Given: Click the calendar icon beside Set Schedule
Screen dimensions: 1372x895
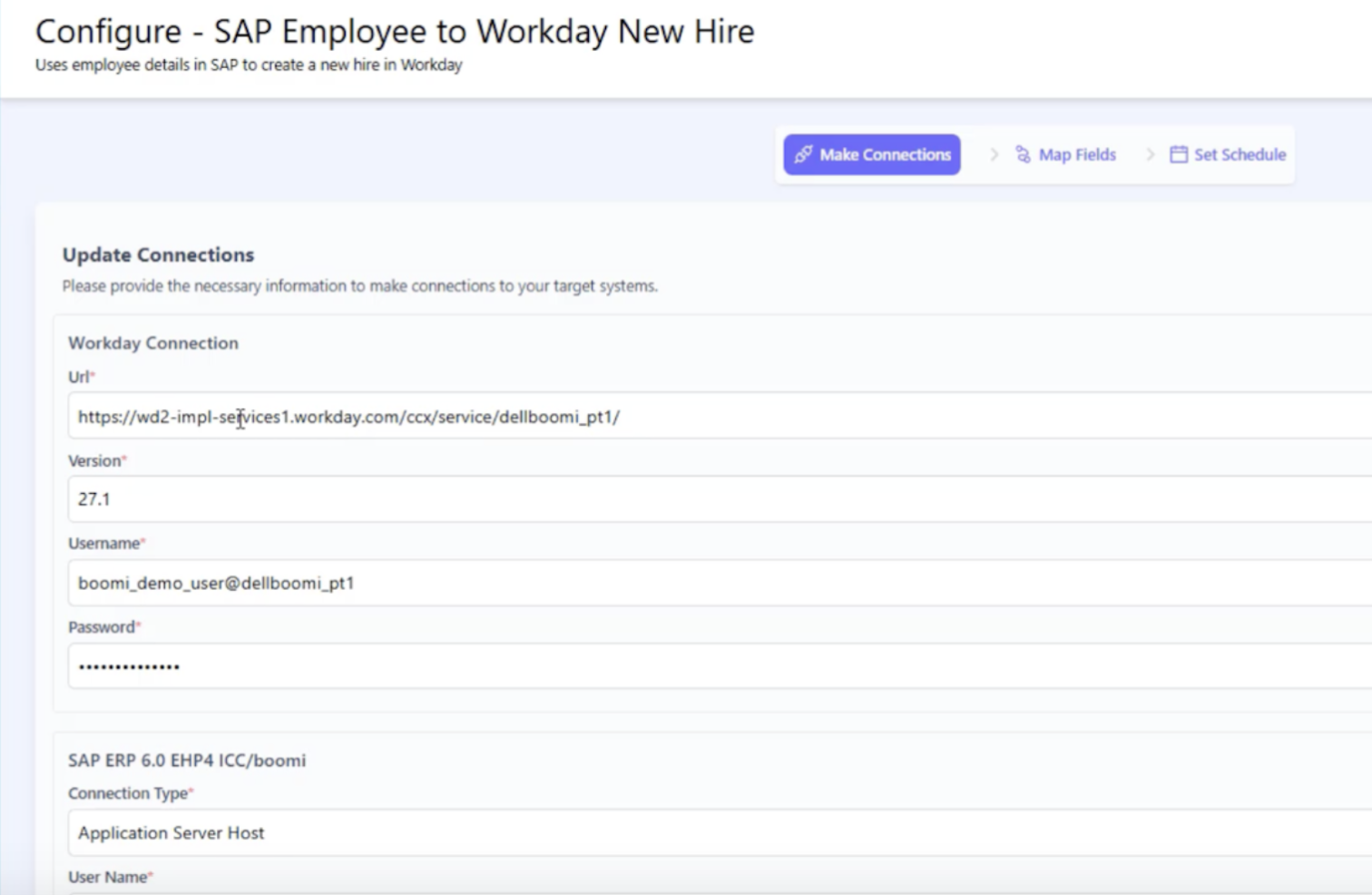Looking at the screenshot, I should click(x=1178, y=154).
